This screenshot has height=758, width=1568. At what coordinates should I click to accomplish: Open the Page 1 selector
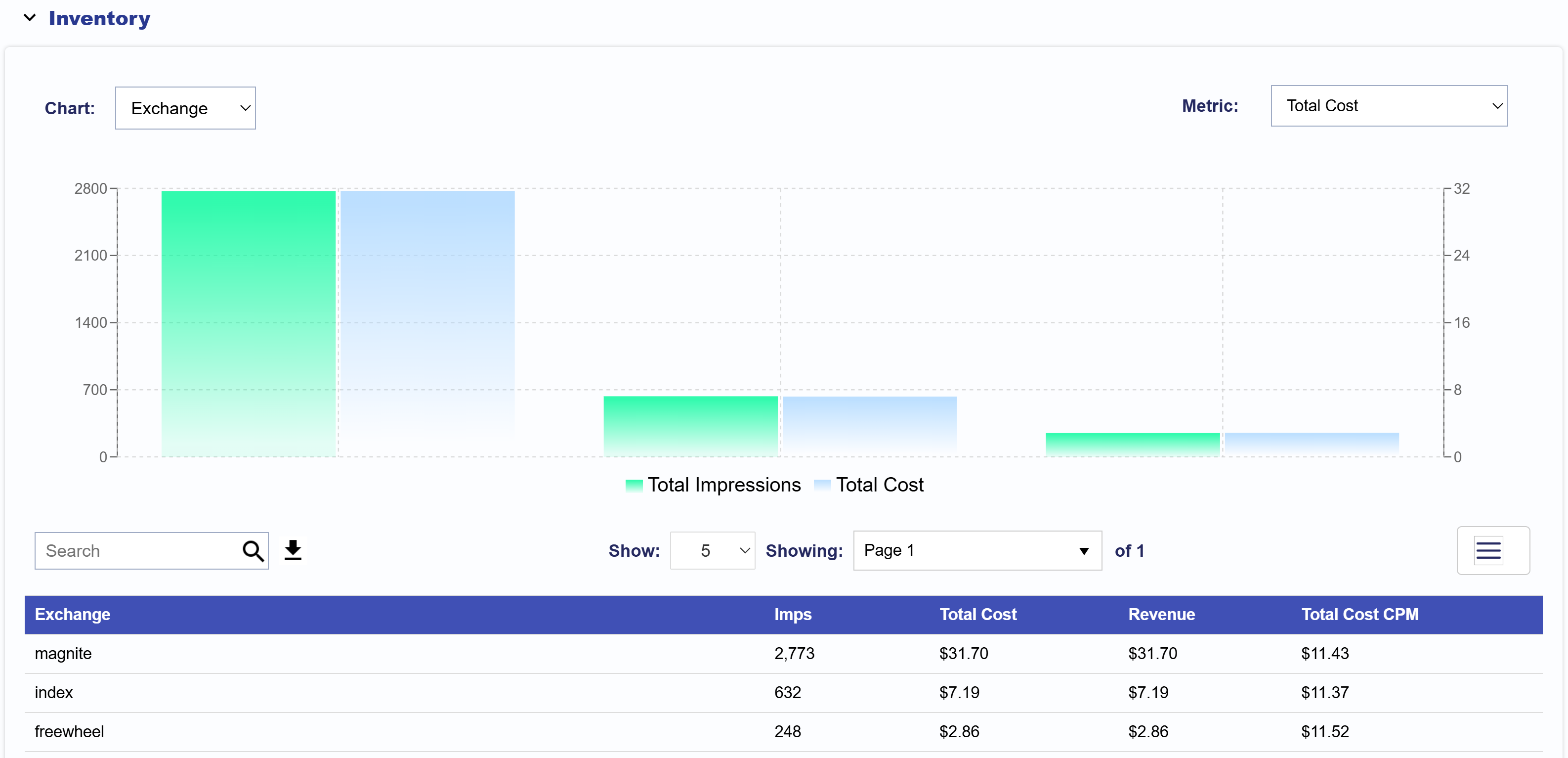point(977,551)
